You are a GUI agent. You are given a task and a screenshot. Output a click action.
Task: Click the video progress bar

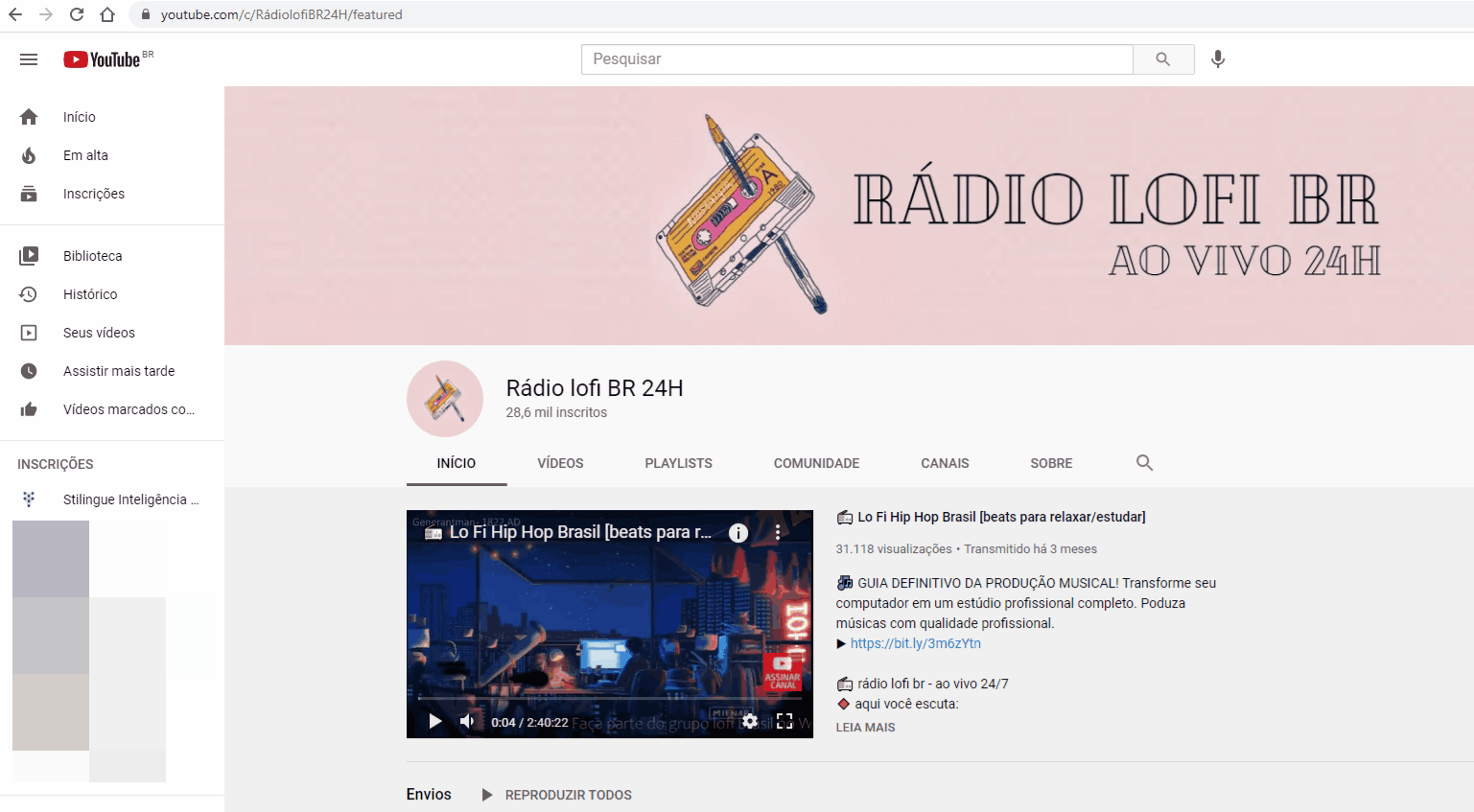[x=609, y=699]
